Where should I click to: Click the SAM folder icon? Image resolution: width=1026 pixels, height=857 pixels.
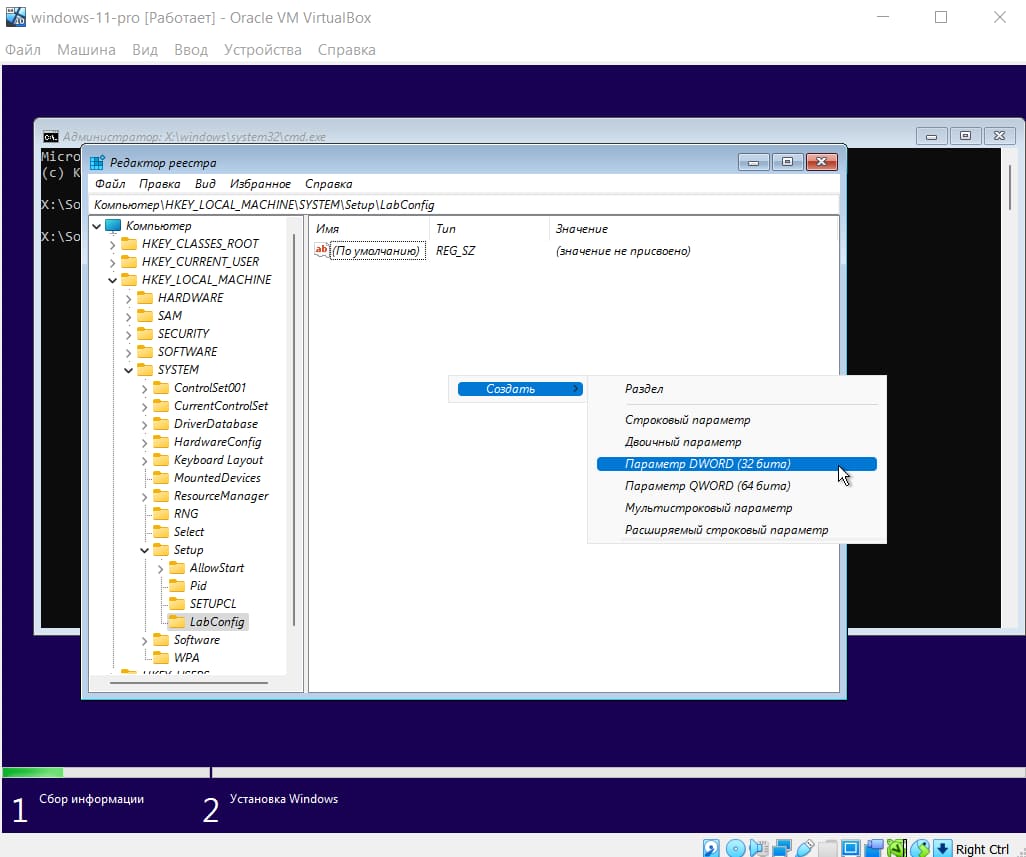click(x=145, y=315)
